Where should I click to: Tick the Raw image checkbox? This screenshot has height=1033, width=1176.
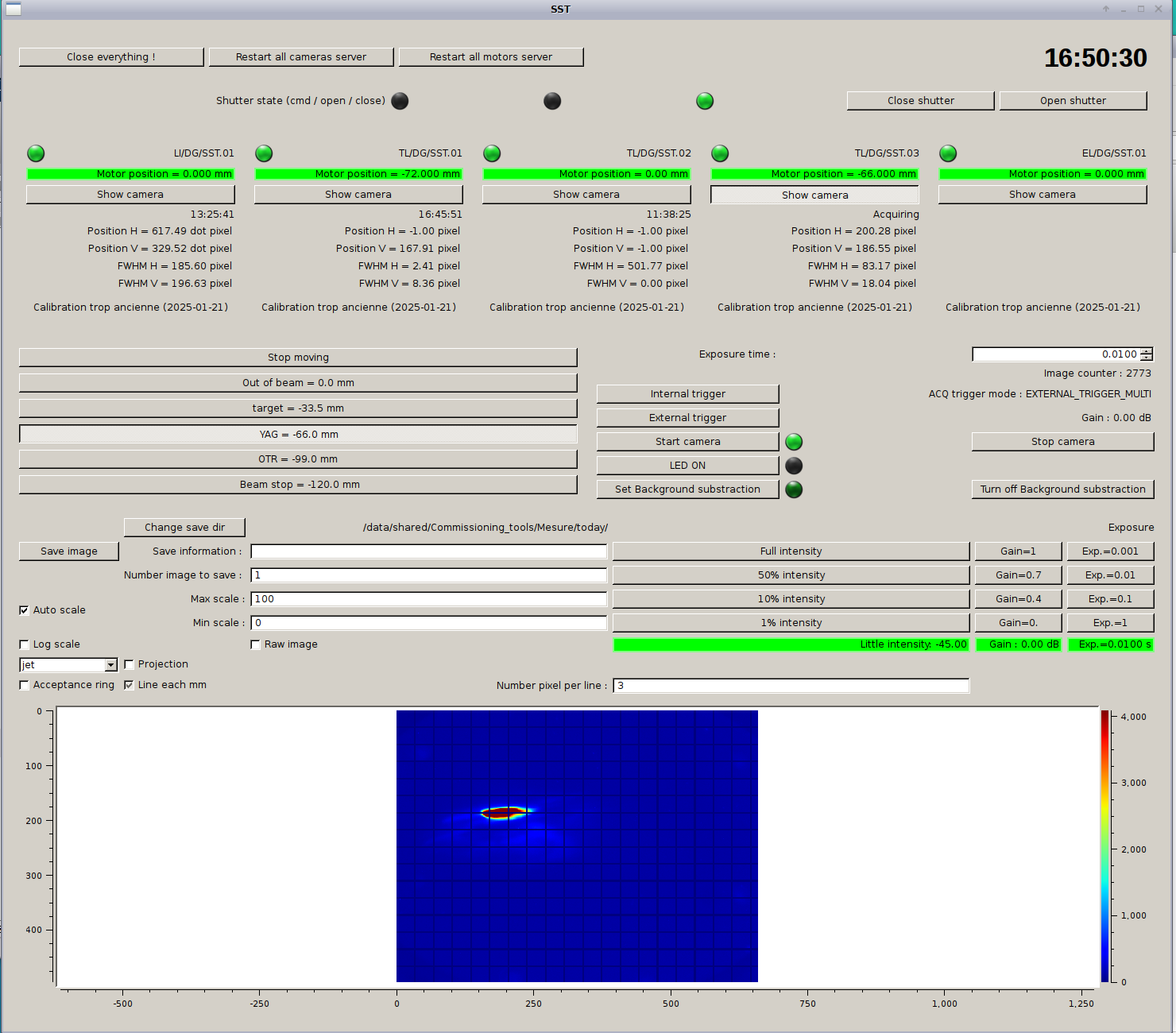click(256, 644)
